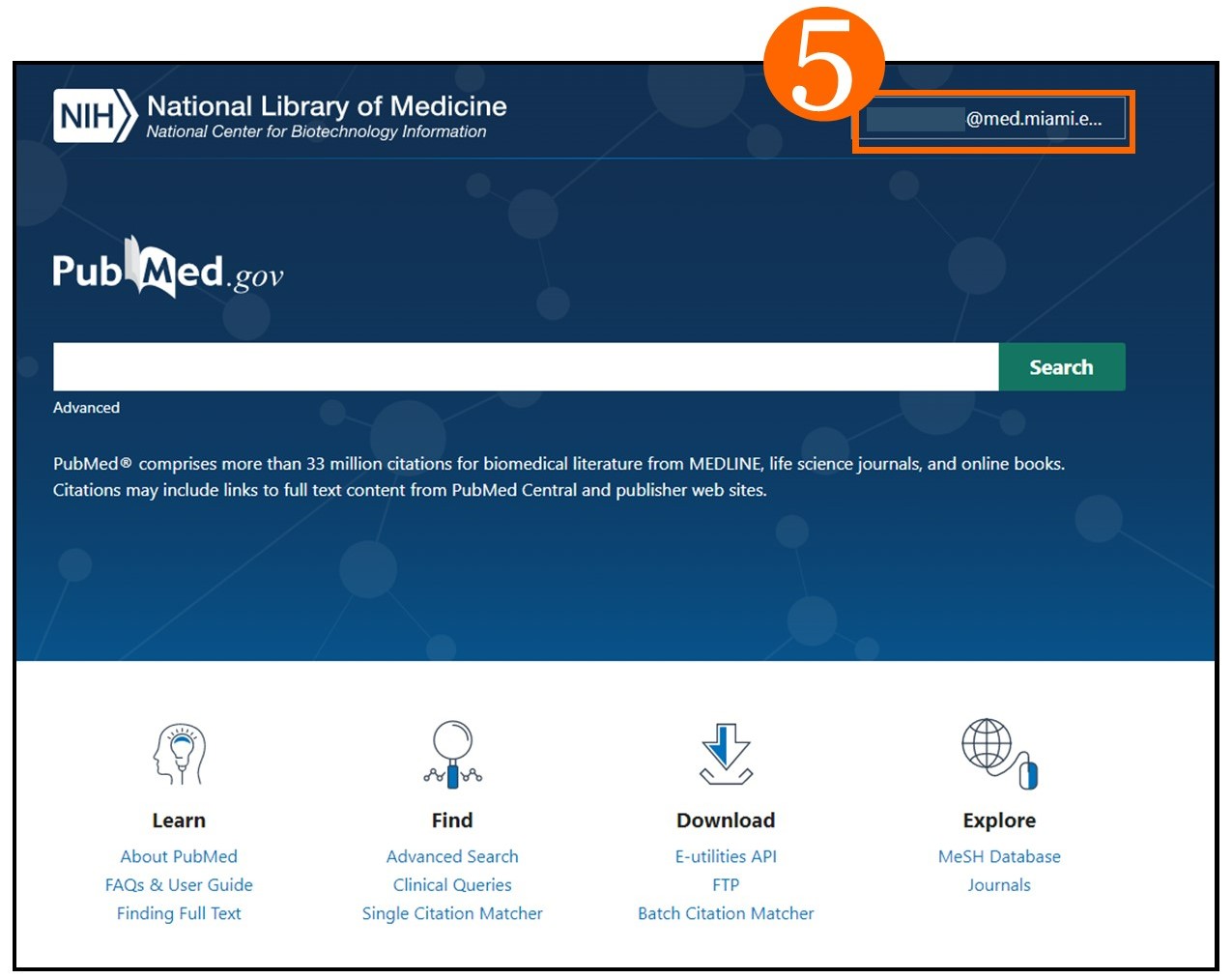This screenshot has width=1232, height=979.
Task: Open About PubMed
Action: point(179,856)
